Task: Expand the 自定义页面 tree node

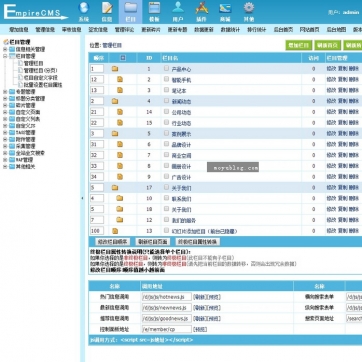Action: point(5,112)
